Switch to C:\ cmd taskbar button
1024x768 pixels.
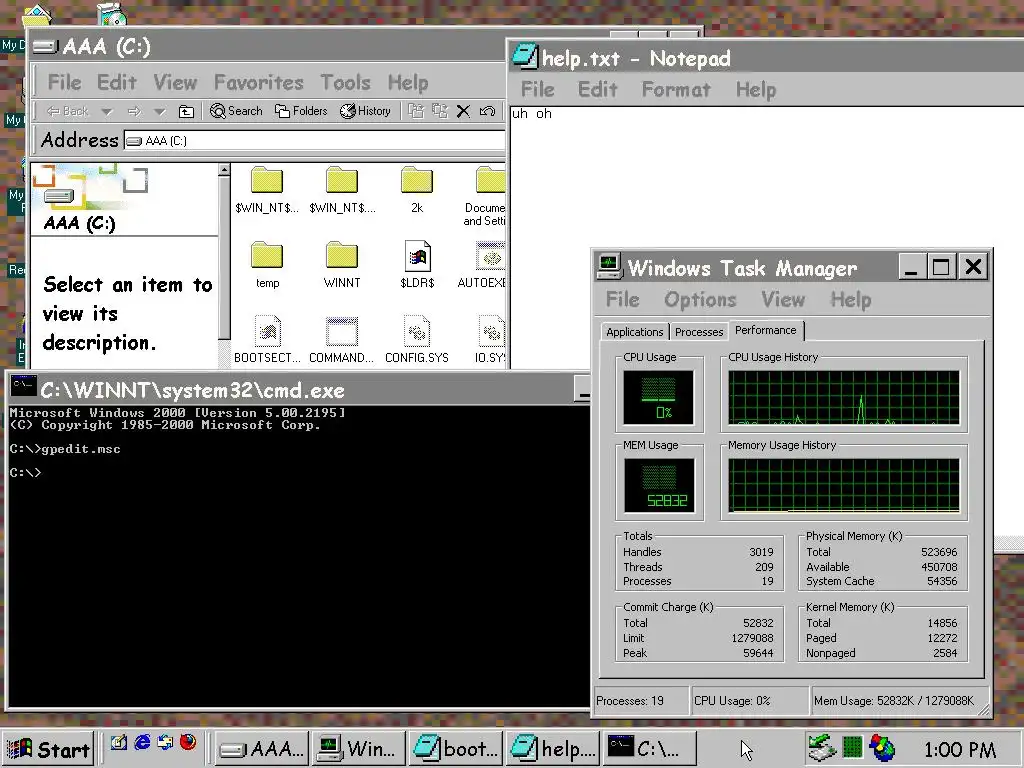(649, 748)
